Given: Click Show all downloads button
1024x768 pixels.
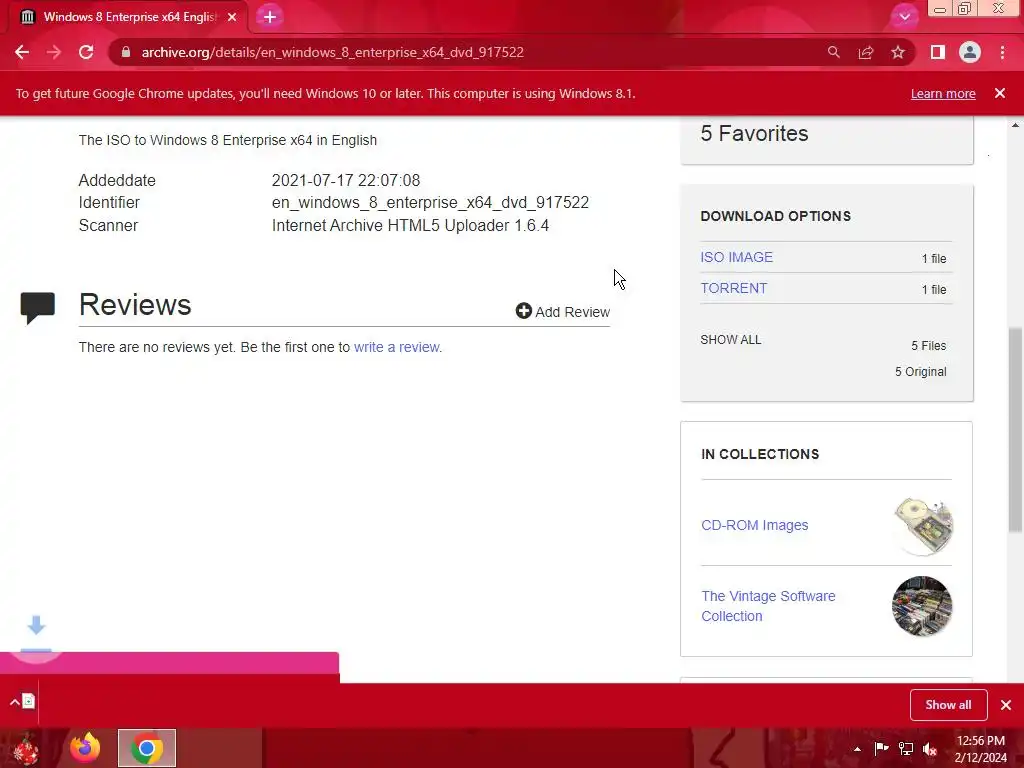Looking at the screenshot, I should coord(948,705).
